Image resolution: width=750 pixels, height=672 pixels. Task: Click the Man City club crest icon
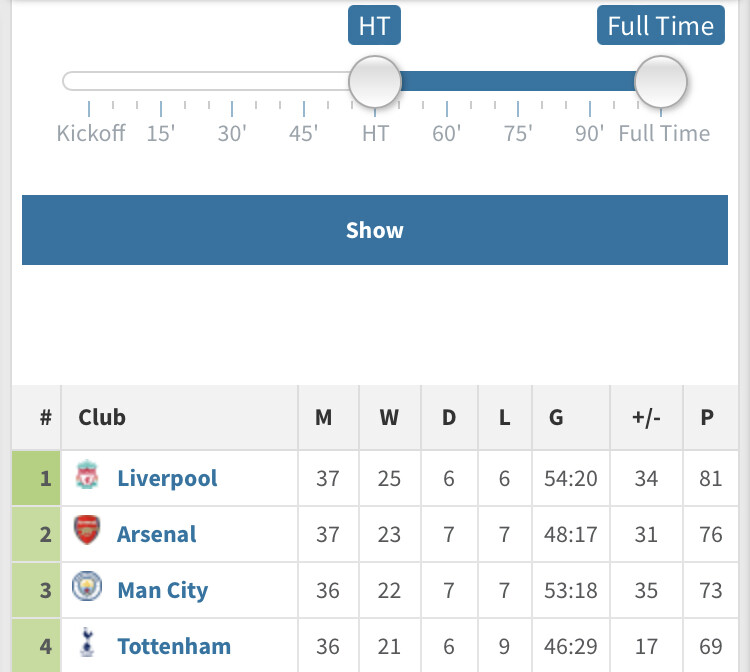tap(87, 586)
